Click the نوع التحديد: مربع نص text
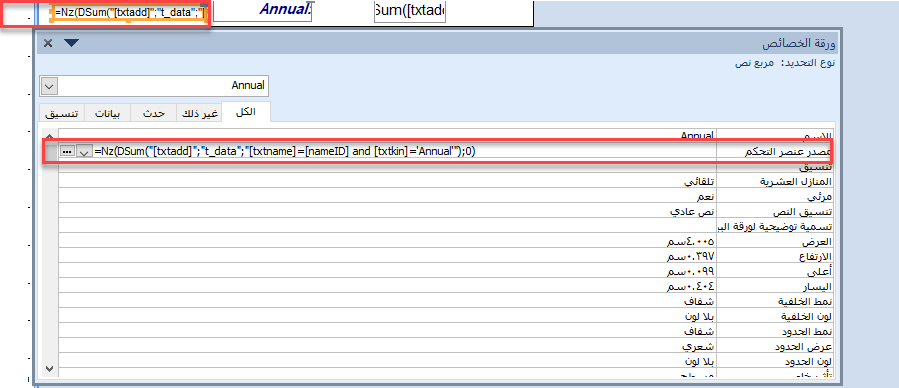 785,62
